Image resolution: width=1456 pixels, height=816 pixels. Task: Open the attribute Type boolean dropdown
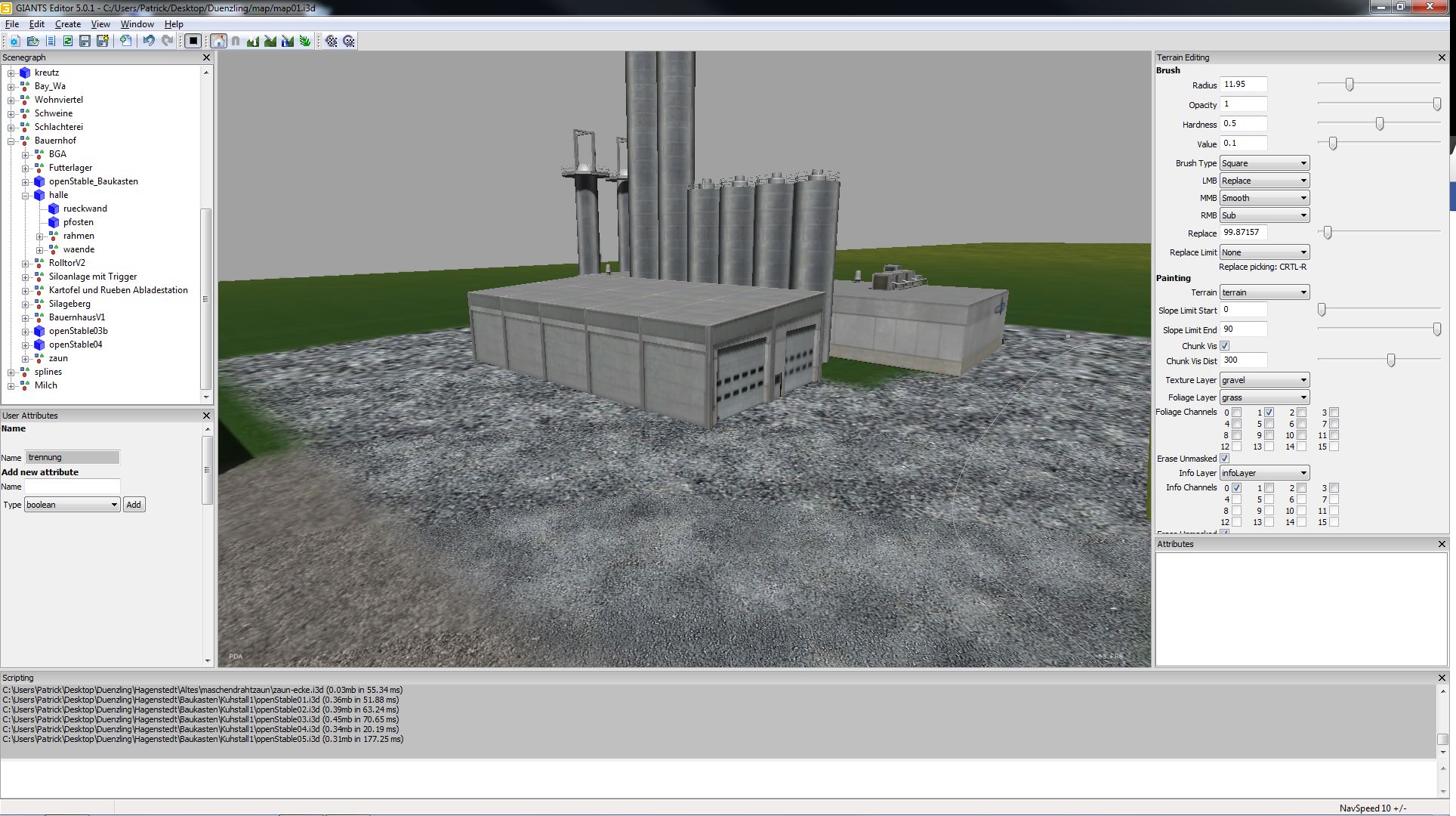pyautogui.click(x=72, y=505)
